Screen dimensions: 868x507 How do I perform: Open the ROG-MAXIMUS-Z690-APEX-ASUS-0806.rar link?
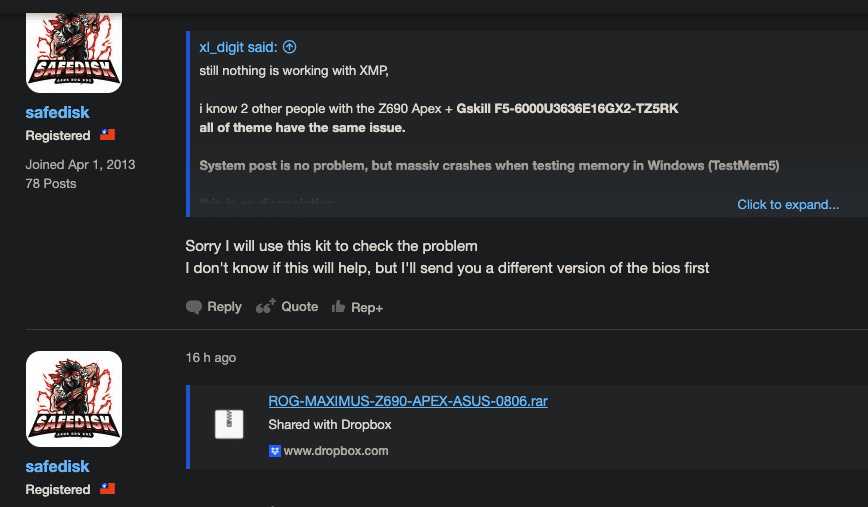[408, 401]
